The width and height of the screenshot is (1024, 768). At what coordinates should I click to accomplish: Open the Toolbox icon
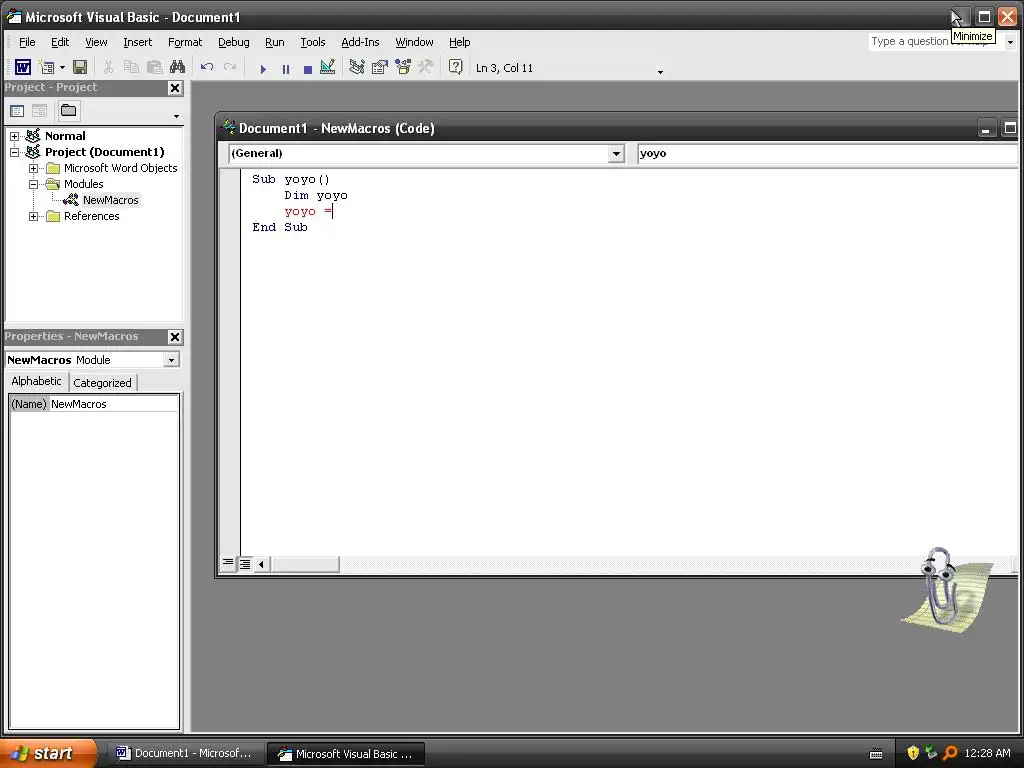pyautogui.click(x=425, y=67)
